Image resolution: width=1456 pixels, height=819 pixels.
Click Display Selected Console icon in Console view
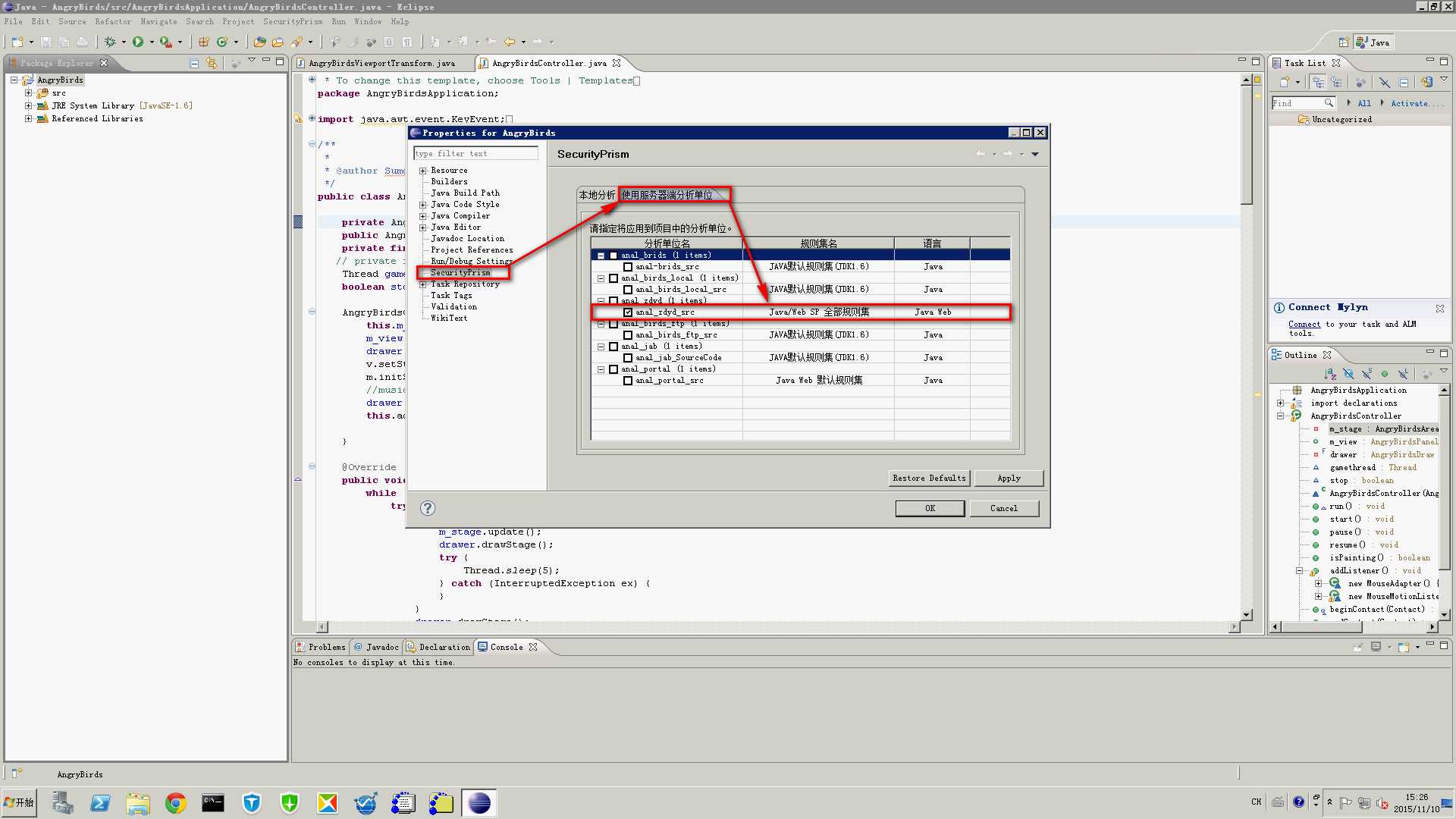coord(1376,647)
